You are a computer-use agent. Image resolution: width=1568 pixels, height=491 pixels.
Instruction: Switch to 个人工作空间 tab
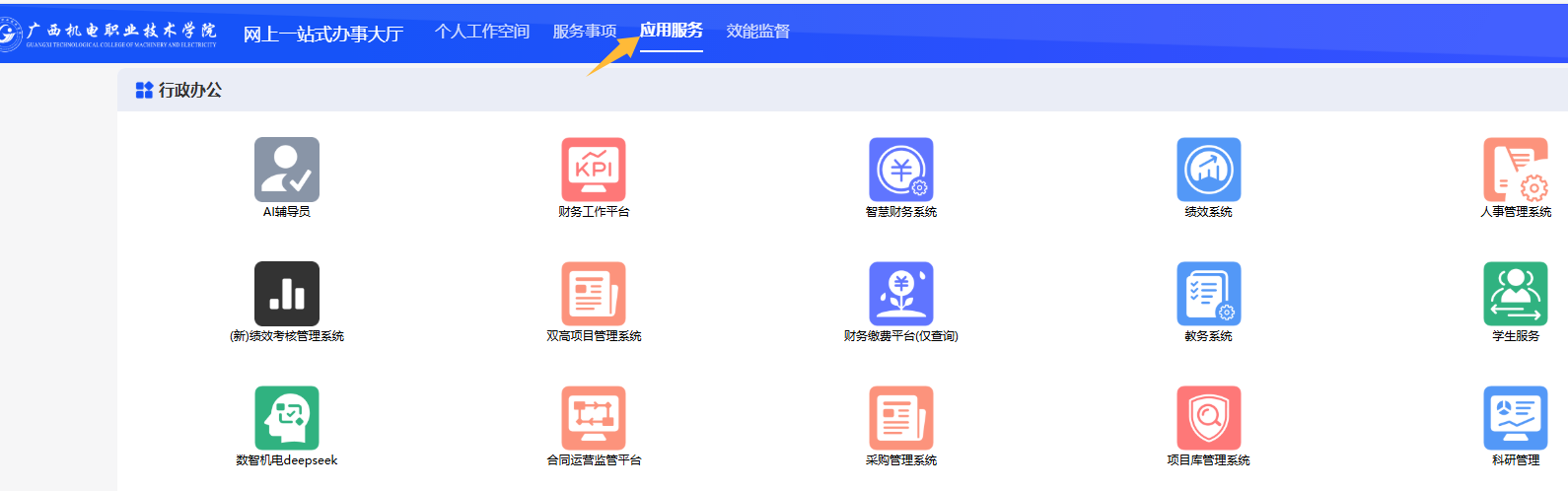tap(482, 32)
